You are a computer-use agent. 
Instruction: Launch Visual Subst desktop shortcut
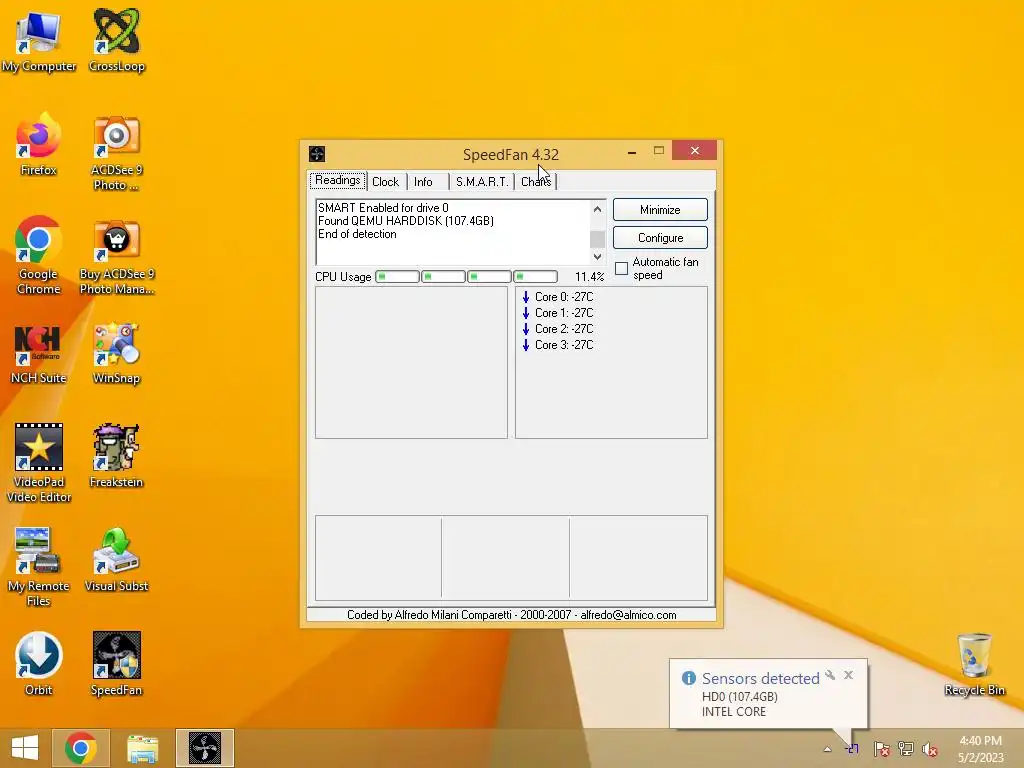[x=116, y=560]
